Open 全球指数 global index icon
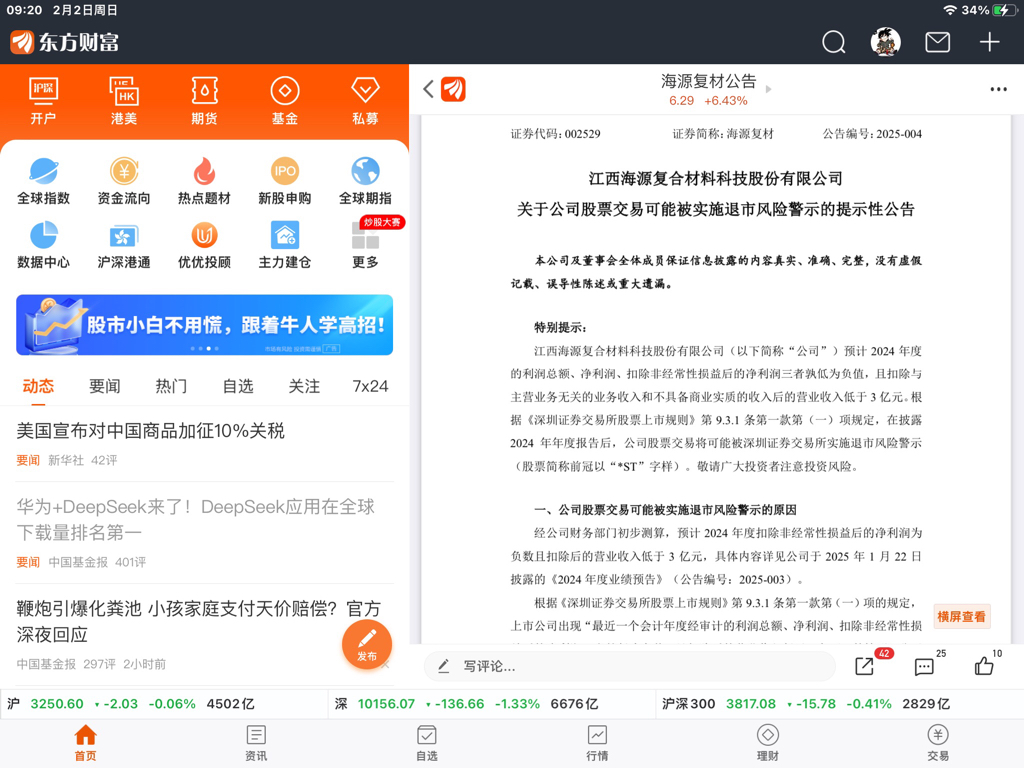The image size is (1024, 768). (x=43, y=181)
